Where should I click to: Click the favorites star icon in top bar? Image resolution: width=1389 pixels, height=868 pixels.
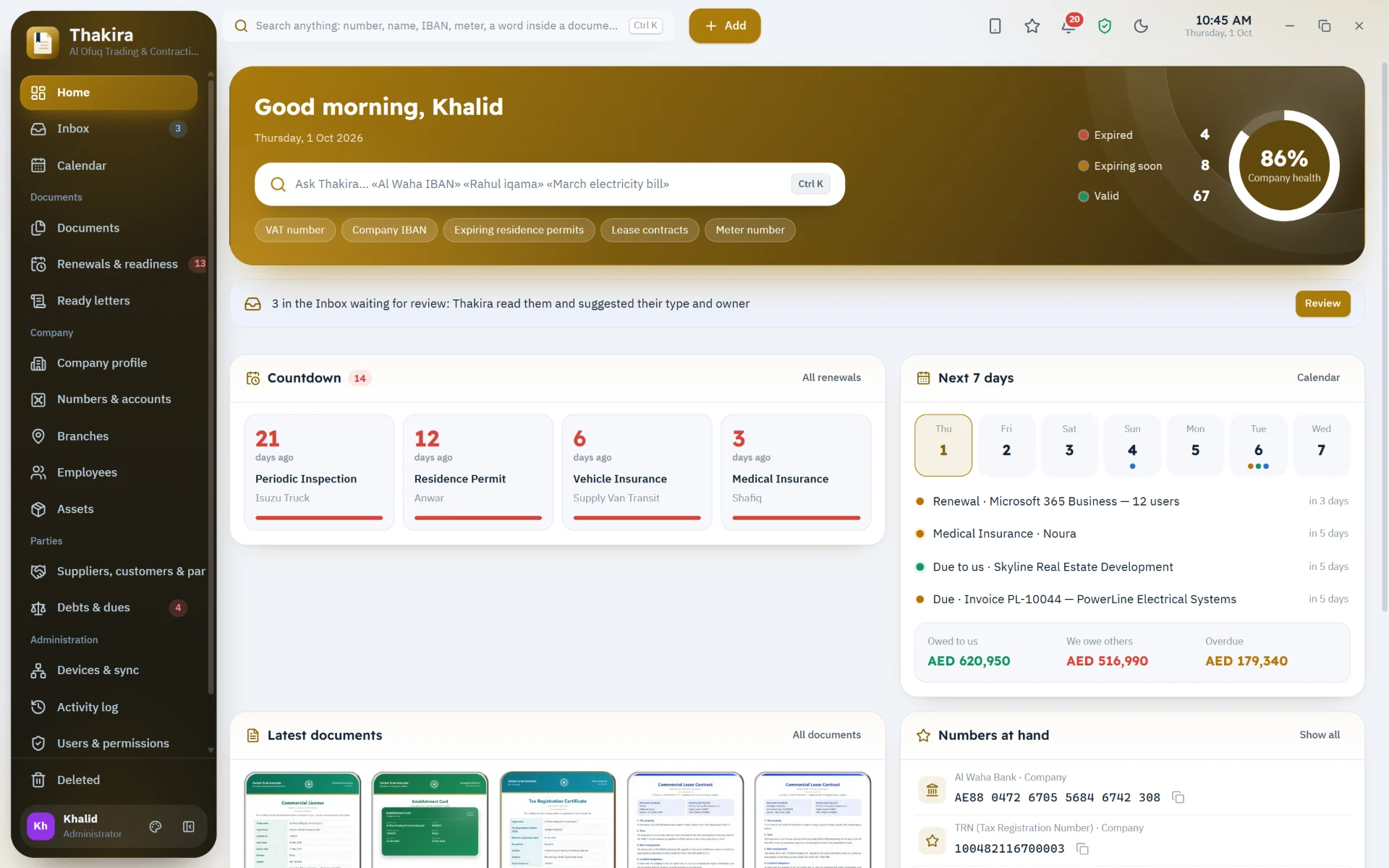(x=1032, y=26)
